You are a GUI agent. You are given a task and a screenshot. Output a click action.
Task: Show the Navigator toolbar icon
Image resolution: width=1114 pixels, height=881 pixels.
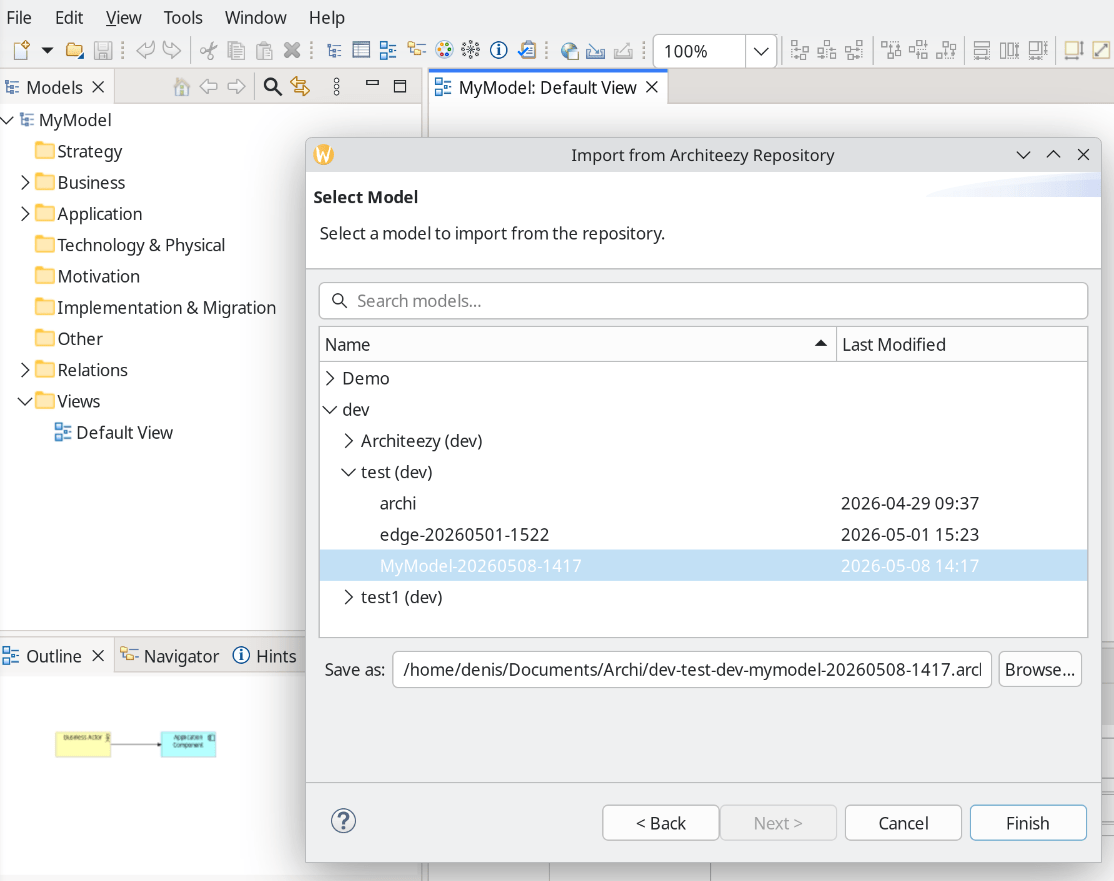click(x=416, y=50)
